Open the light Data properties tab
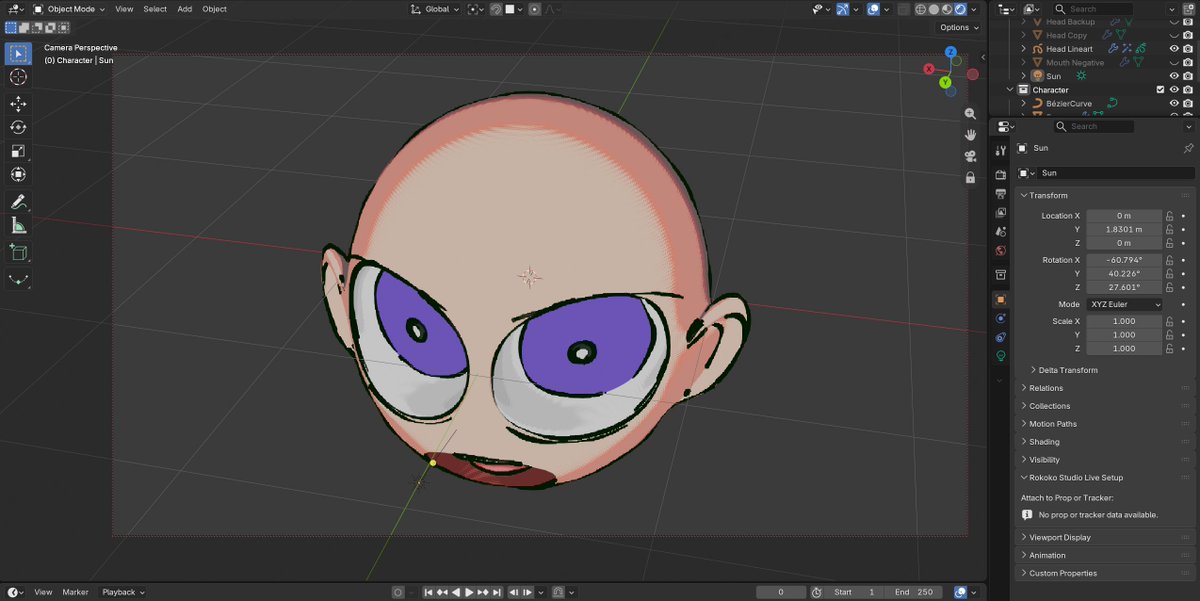Screen dimensions: 1200x601 [x=1000, y=356]
